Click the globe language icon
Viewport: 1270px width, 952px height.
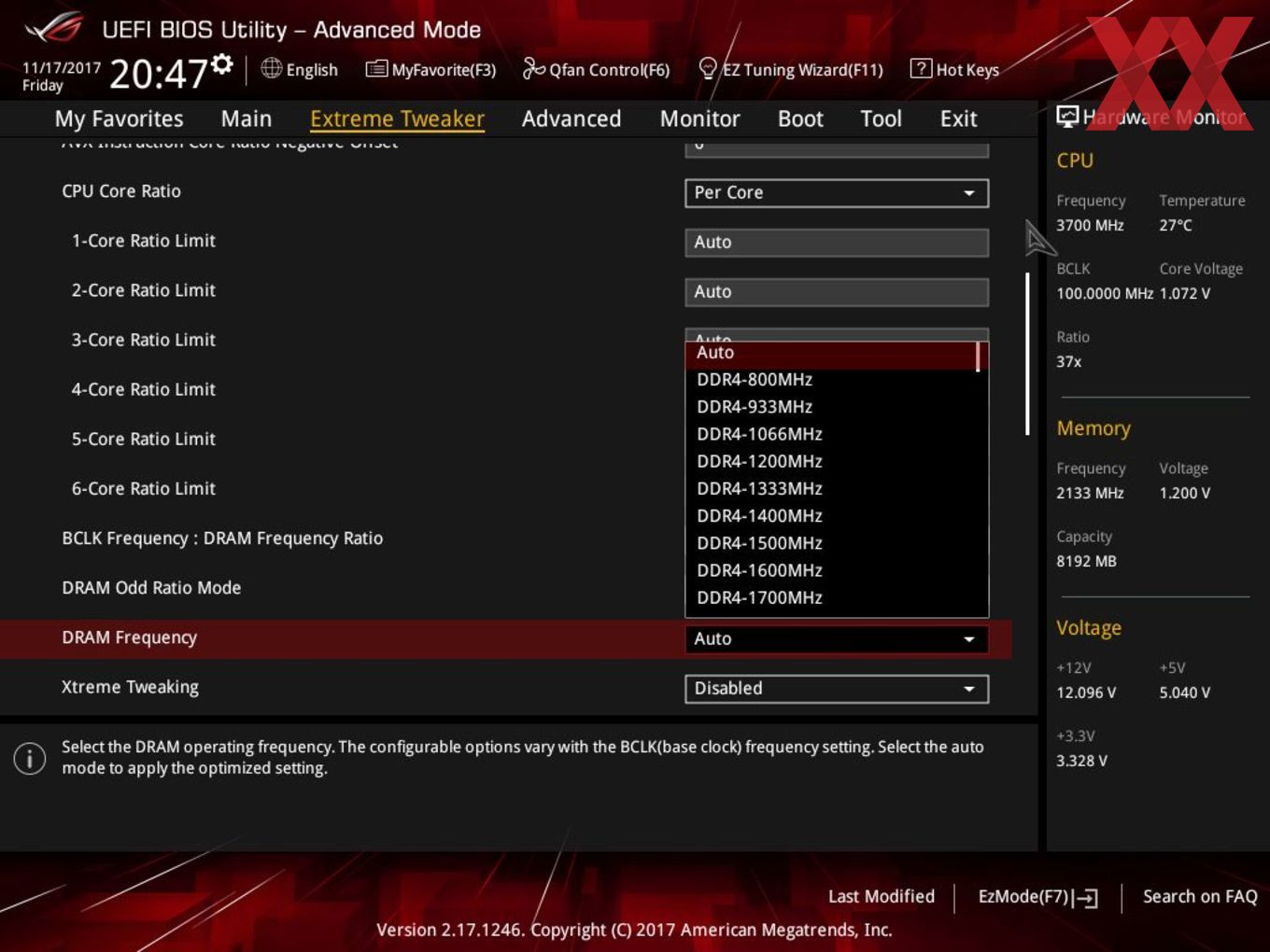(271, 68)
